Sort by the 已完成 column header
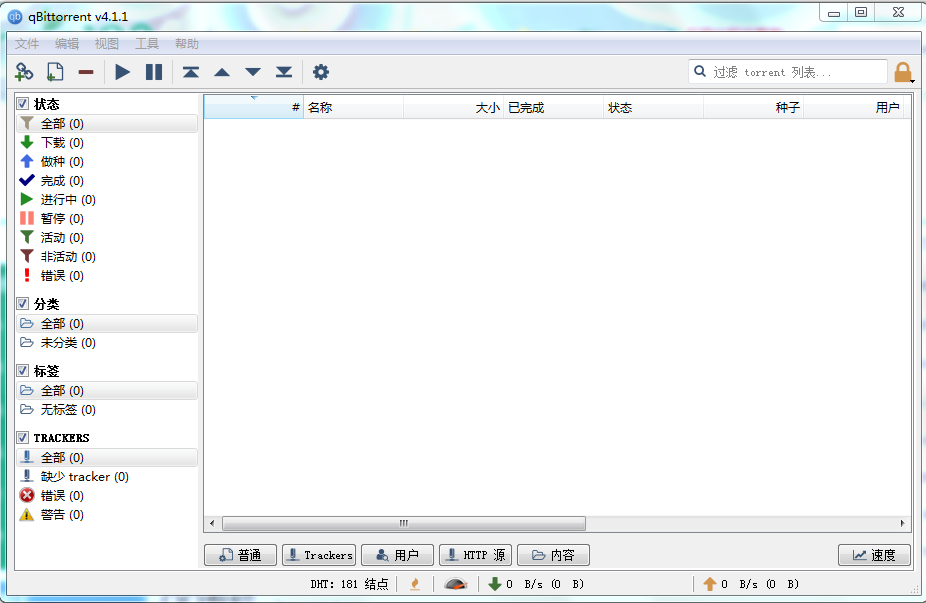This screenshot has height=603, width=926. pyautogui.click(x=553, y=107)
